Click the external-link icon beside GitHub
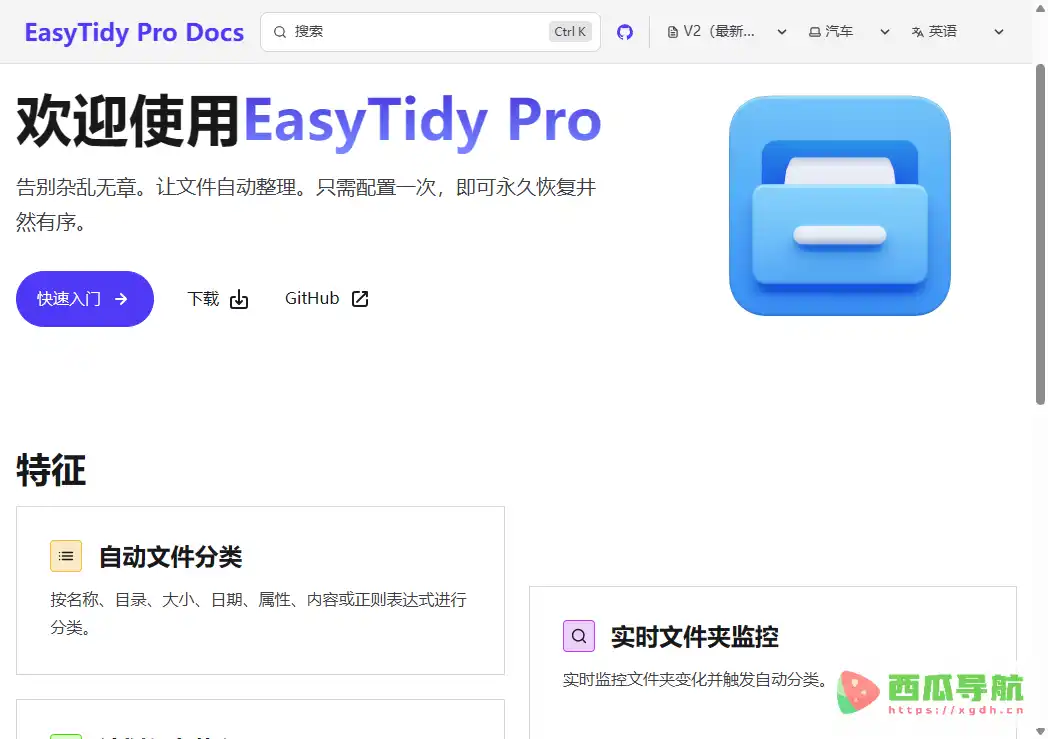The height and width of the screenshot is (739, 1048). (x=360, y=299)
